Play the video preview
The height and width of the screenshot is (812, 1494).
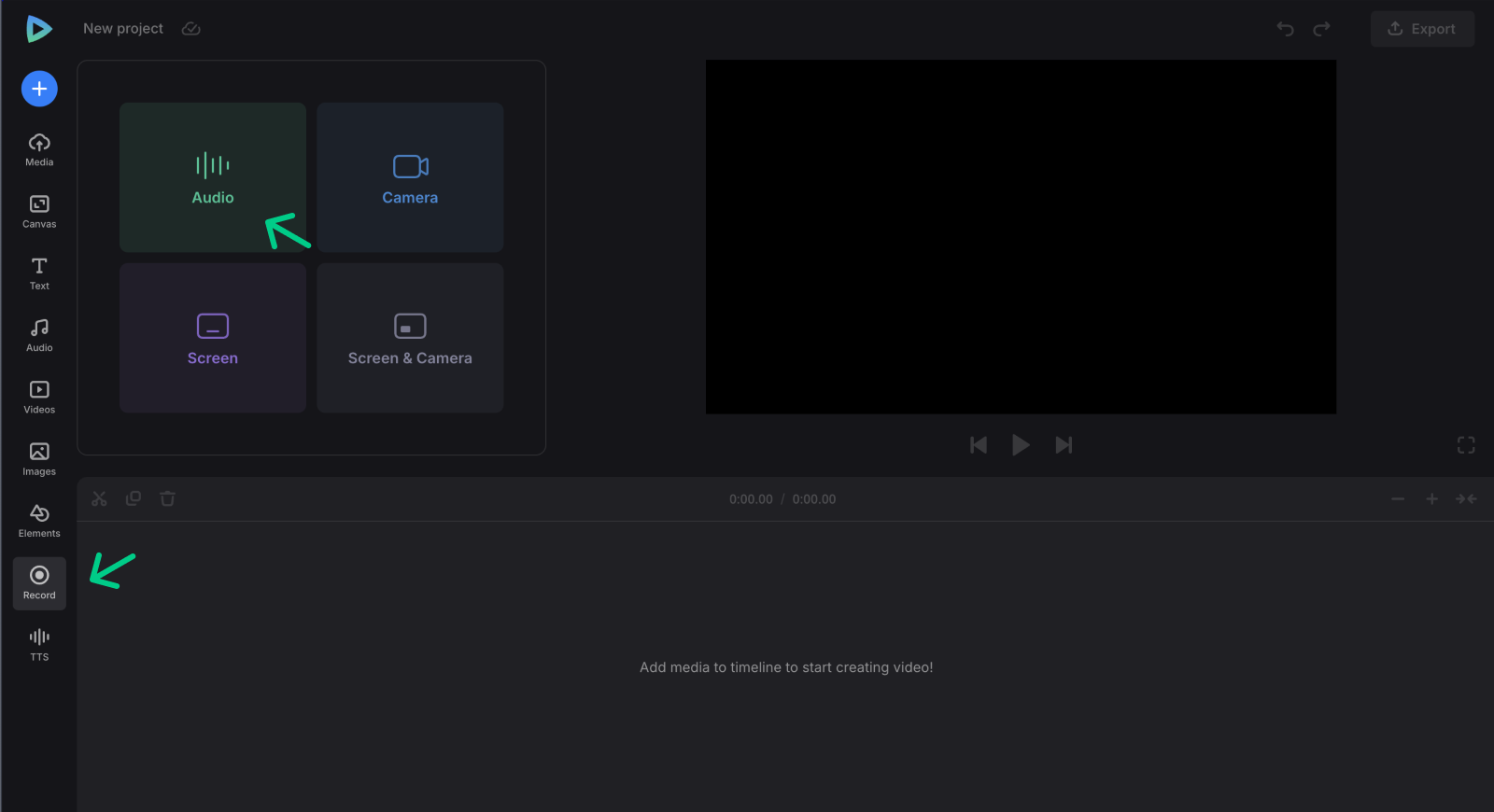point(1021,445)
